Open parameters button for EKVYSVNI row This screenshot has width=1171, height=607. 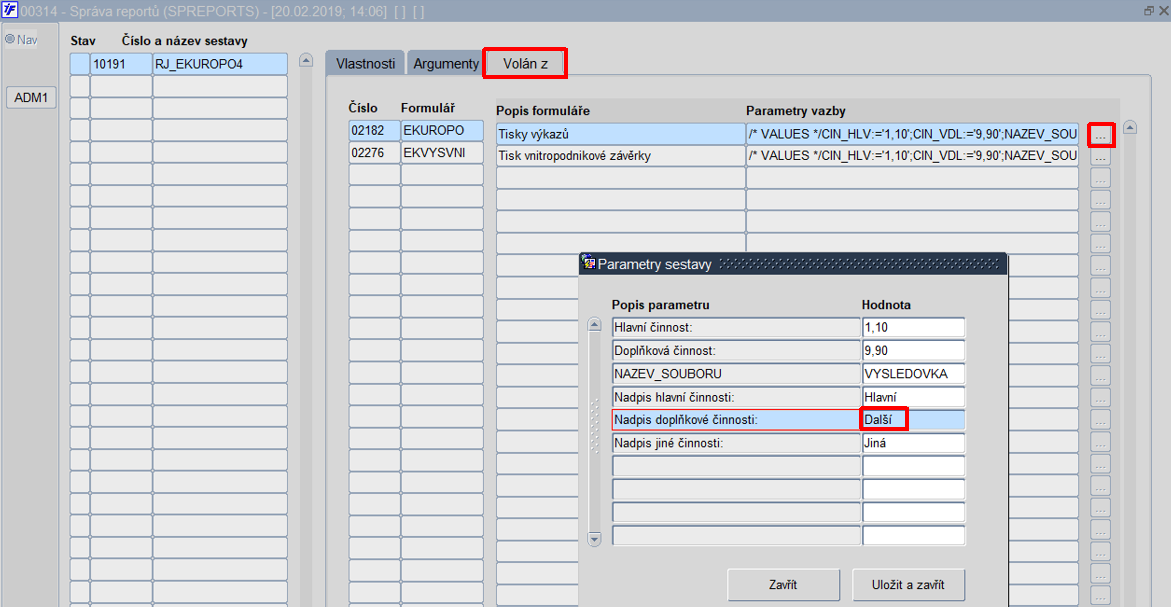click(x=1101, y=157)
